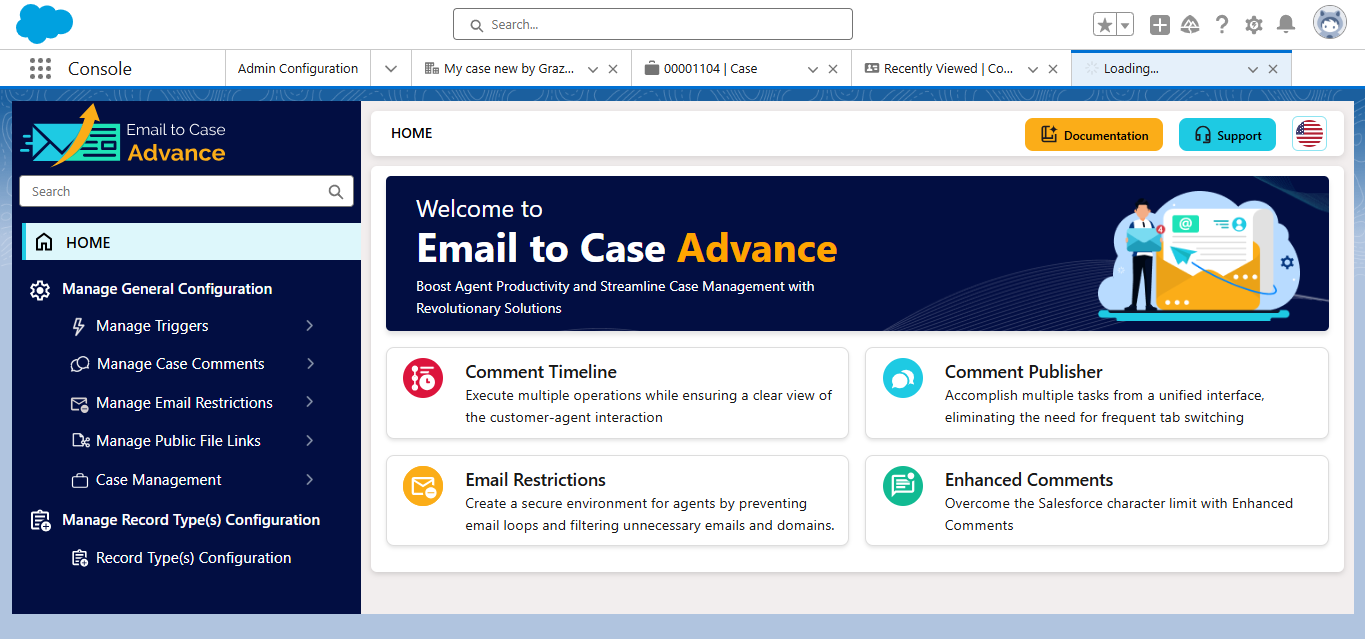Click the Comment Publisher card icon

[x=902, y=377]
